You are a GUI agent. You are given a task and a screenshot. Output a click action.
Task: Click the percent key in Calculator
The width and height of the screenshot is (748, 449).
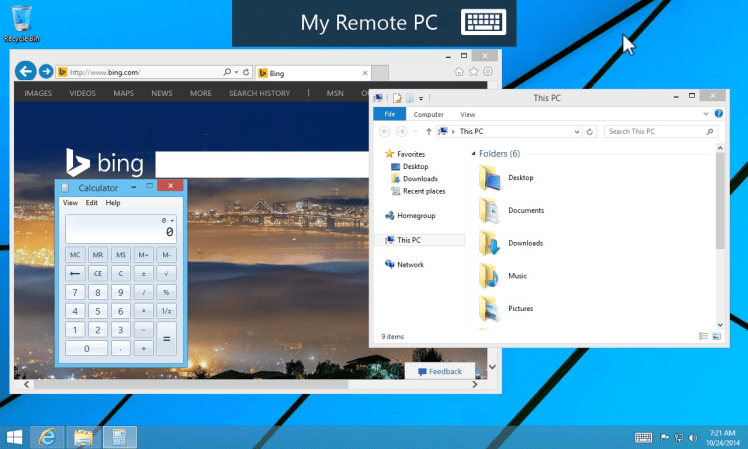pyautogui.click(x=166, y=292)
